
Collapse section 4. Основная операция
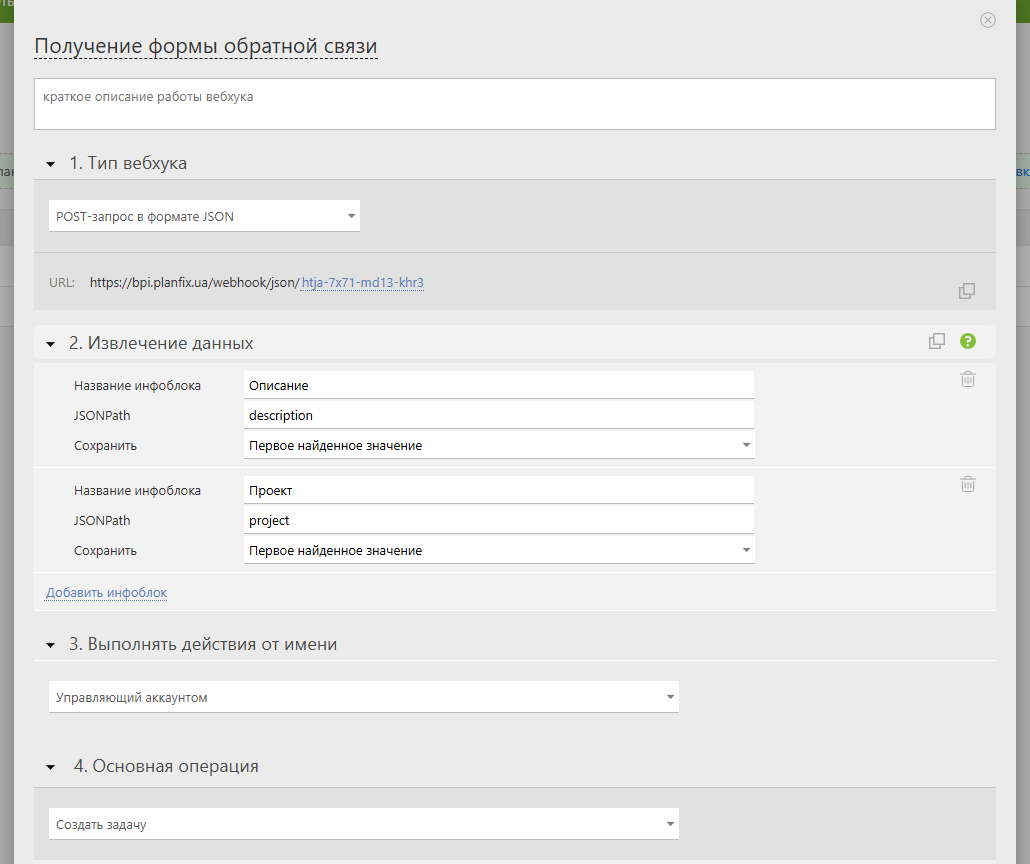[x=51, y=767]
